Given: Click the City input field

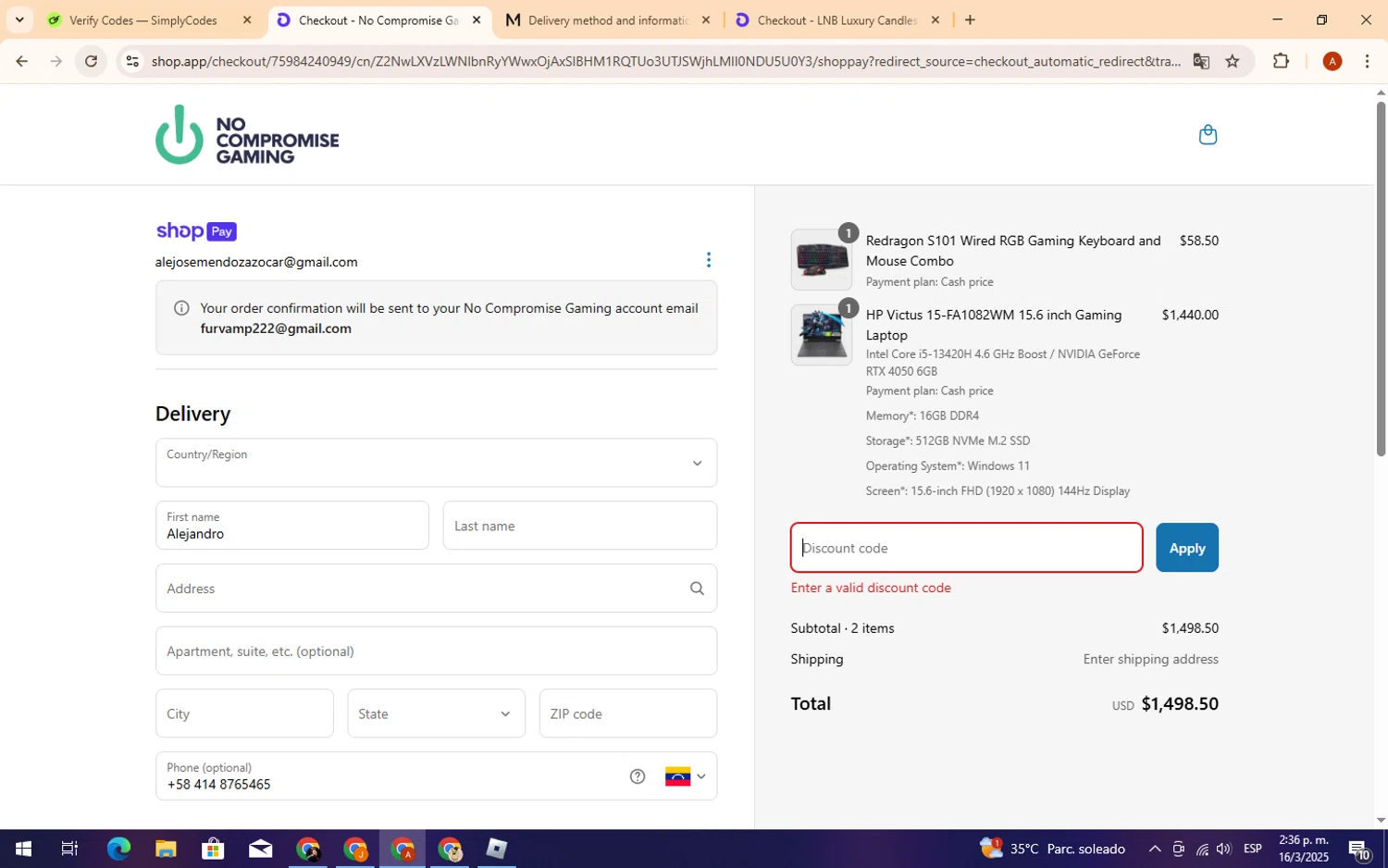Looking at the screenshot, I should pos(244,713).
